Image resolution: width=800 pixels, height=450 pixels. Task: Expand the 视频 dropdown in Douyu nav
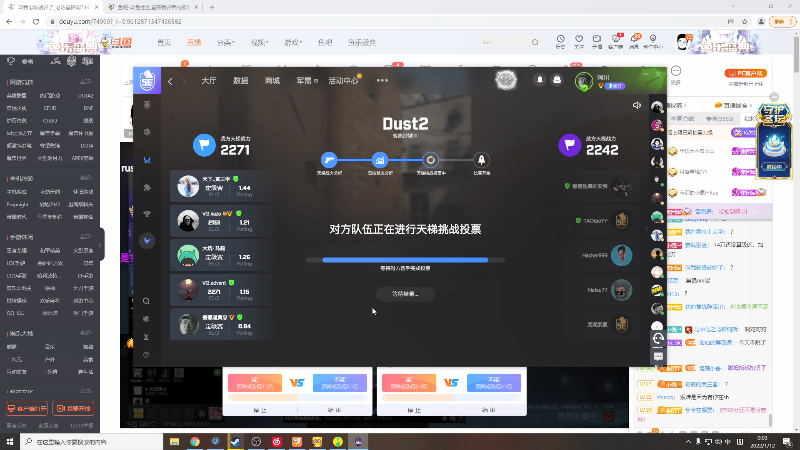[x=259, y=42]
